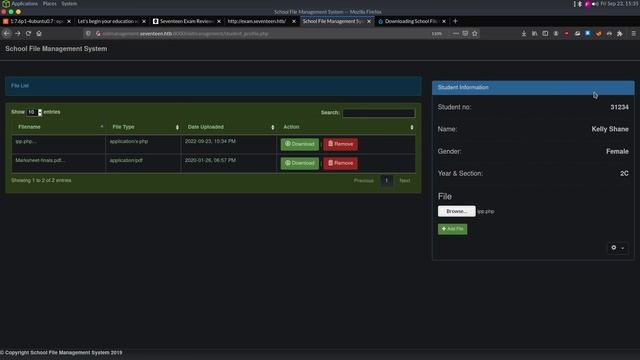Open the Places menu
The height and width of the screenshot is (360, 640).
point(49,4)
